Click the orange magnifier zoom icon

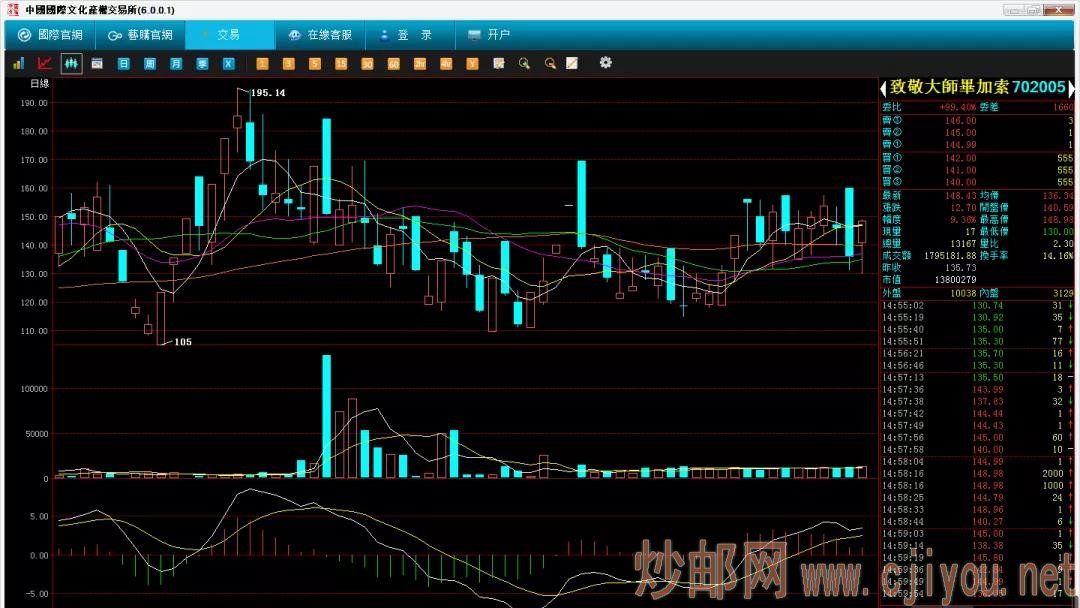tap(550, 63)
